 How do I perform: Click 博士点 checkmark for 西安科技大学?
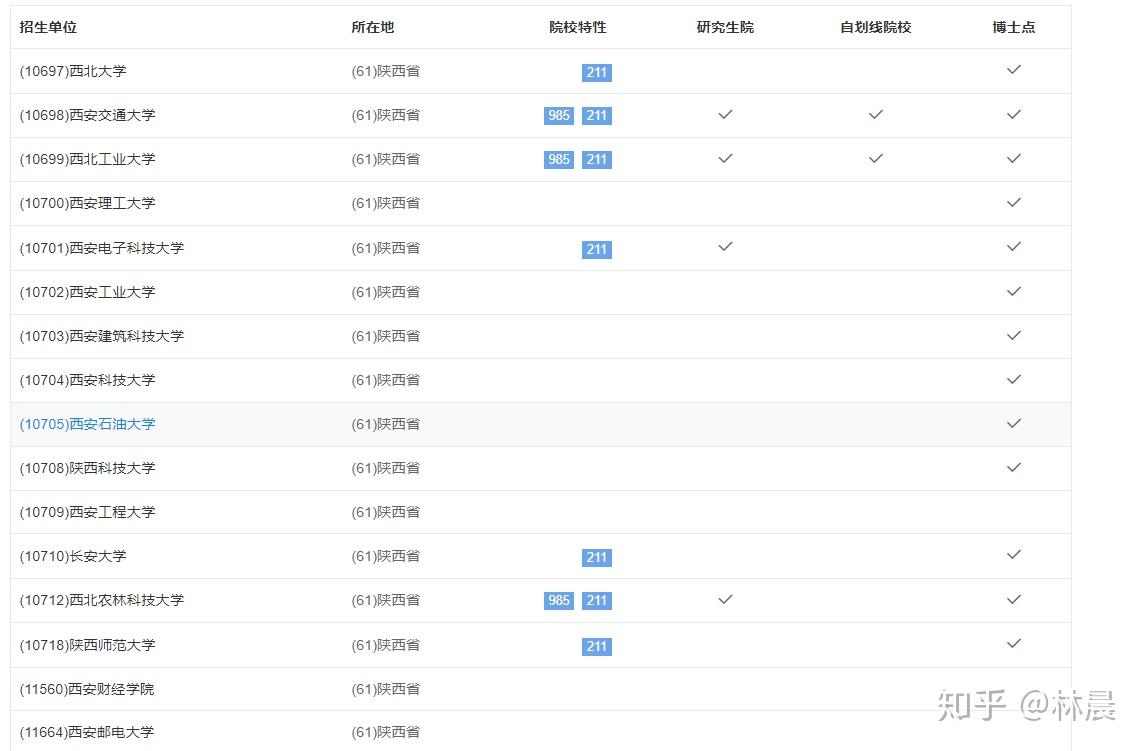coord(1014,379)
